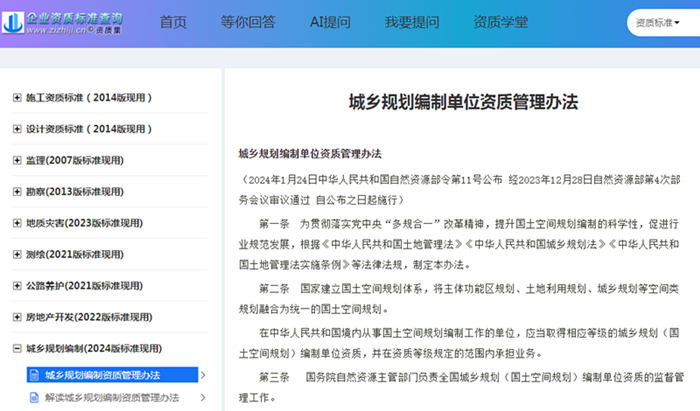Expand 设计资质标准（2014版现用） plus icon
The image size is (700, 411).
tap(17, 129)
